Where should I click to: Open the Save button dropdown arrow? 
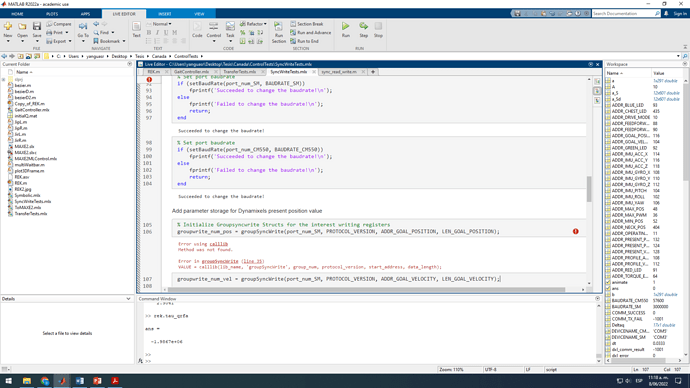(x=37, y=41)
